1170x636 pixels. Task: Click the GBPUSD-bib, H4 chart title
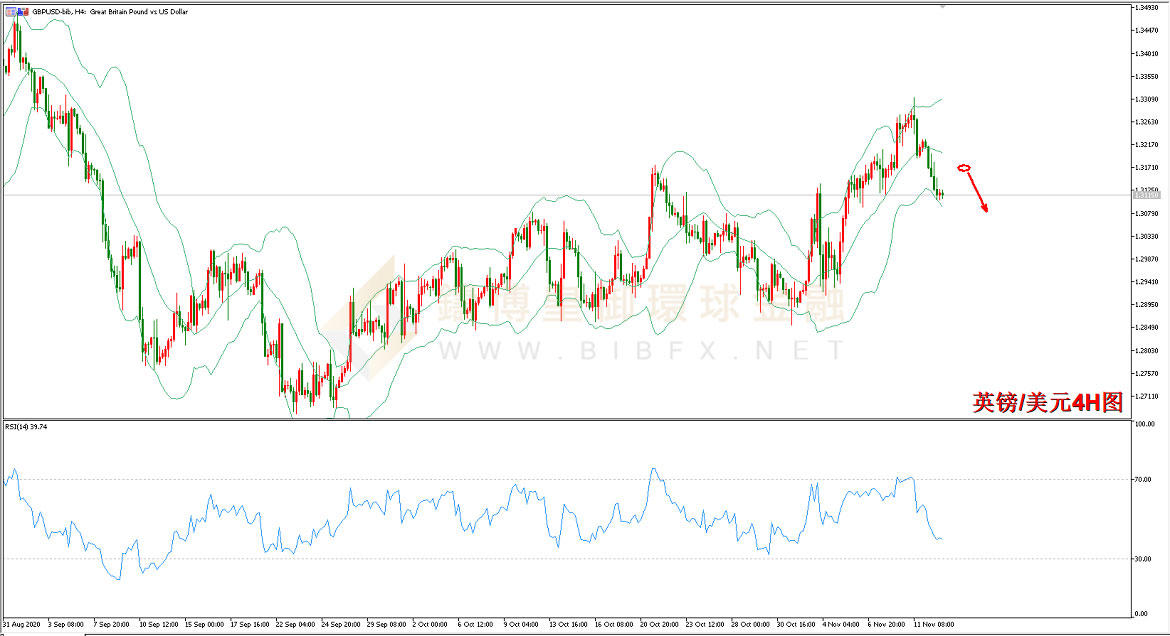click(x=110, y=12)
